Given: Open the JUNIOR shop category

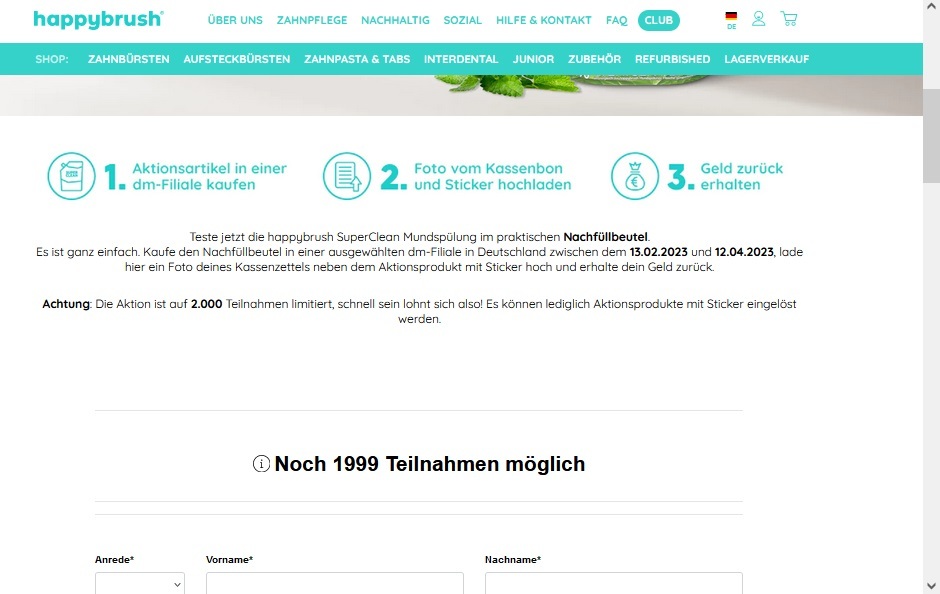Looking at the screenshot, I should coord(533,59).
